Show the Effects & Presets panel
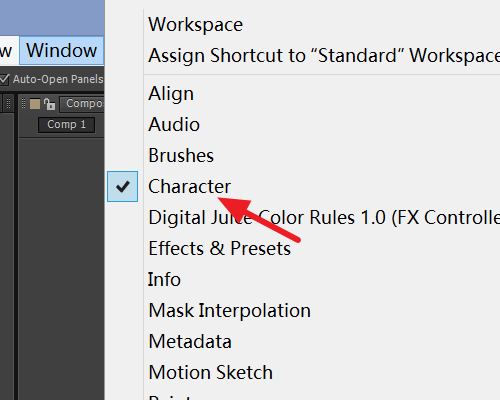 point(219,249)
